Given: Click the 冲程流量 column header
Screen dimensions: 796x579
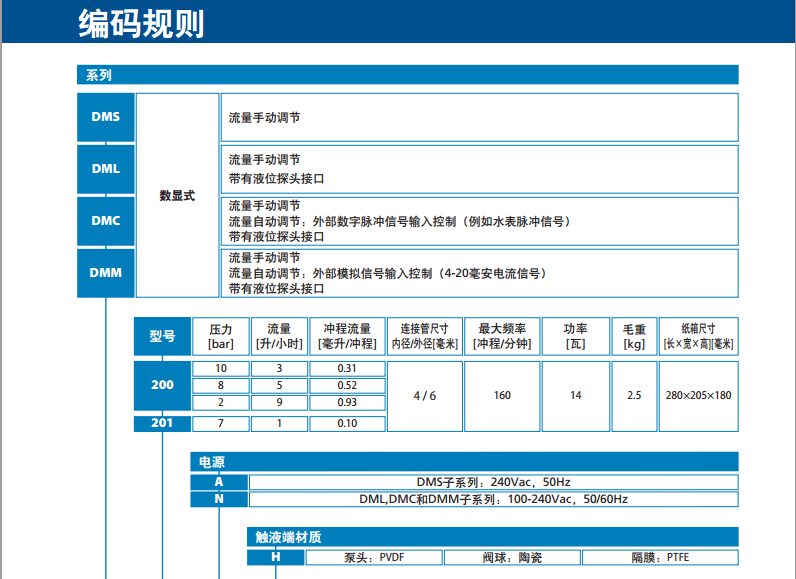Looking at the screenshot, I should [347, 336].
